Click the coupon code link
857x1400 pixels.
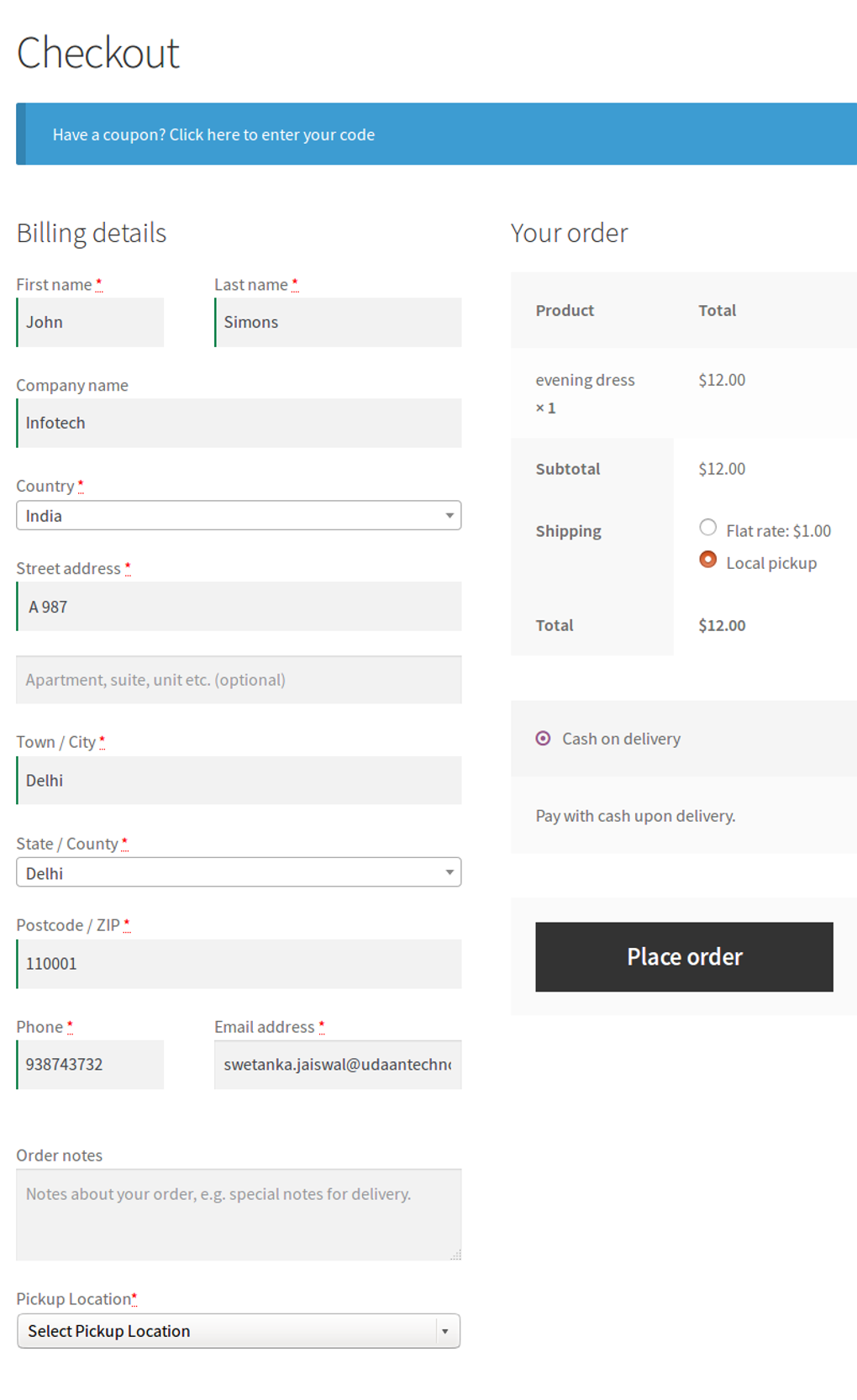[272, 134]
